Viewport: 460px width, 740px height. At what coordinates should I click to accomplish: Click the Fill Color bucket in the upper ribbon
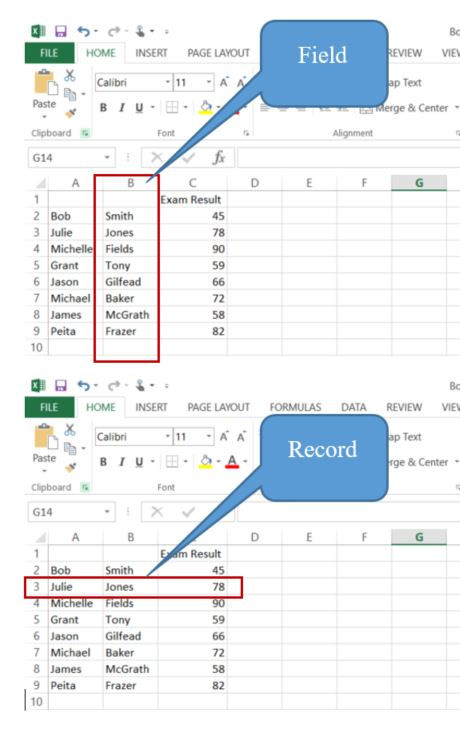tap(206, 108)
